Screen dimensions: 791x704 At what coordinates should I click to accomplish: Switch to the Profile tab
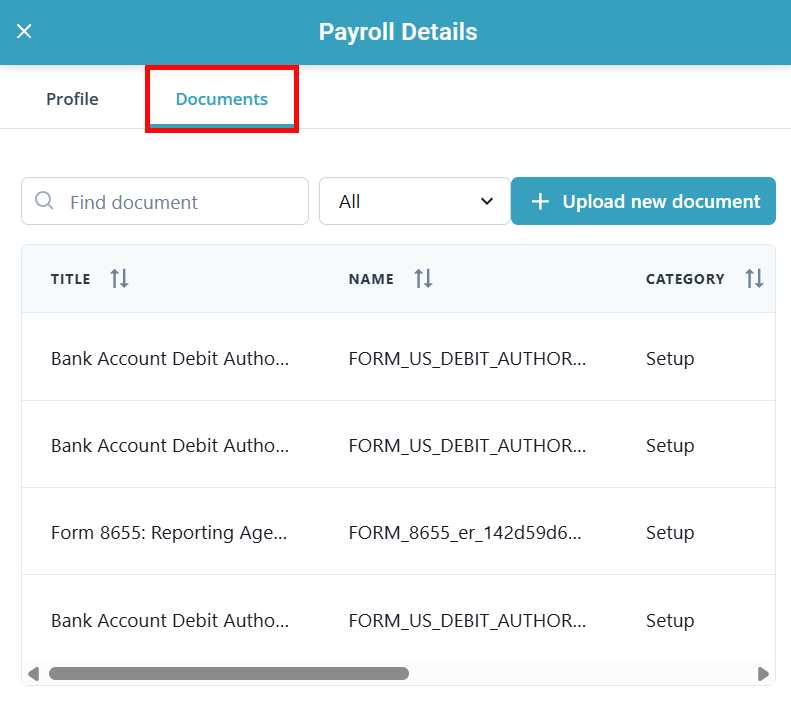(x=72, y=99)
